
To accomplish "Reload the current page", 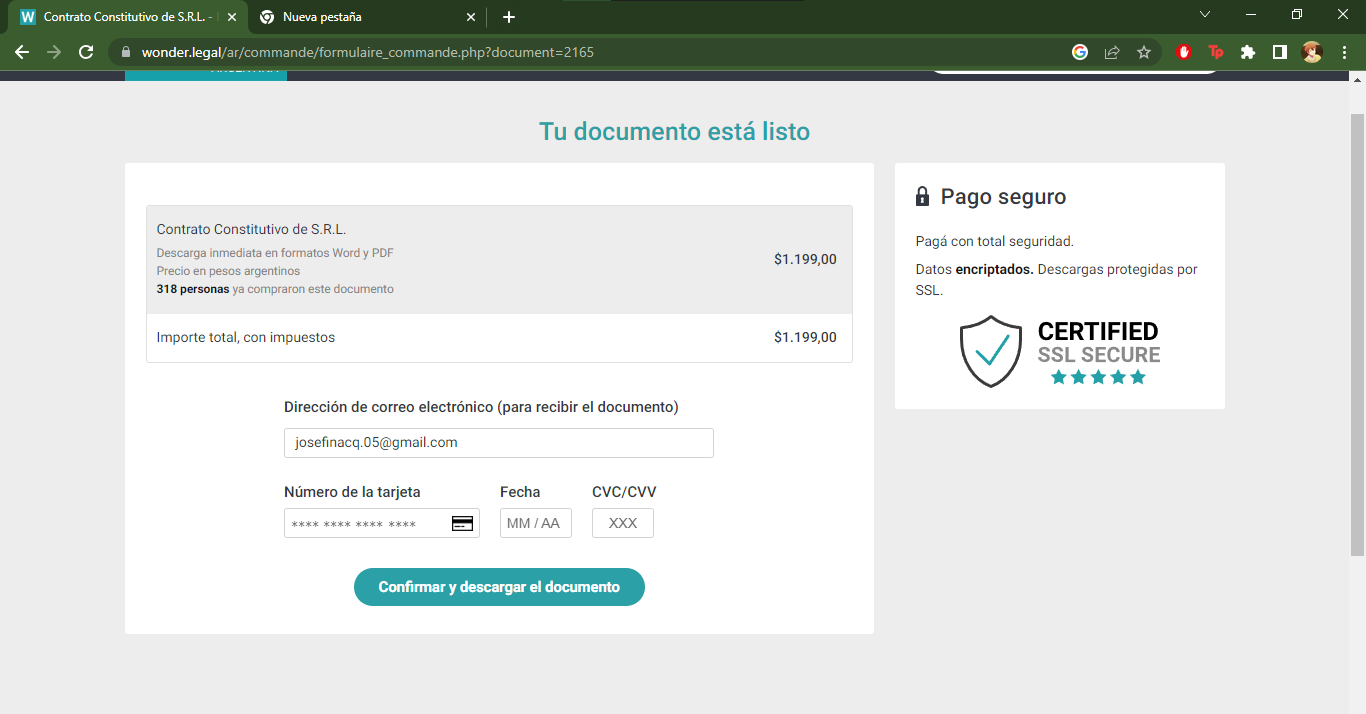I will 86,52.
